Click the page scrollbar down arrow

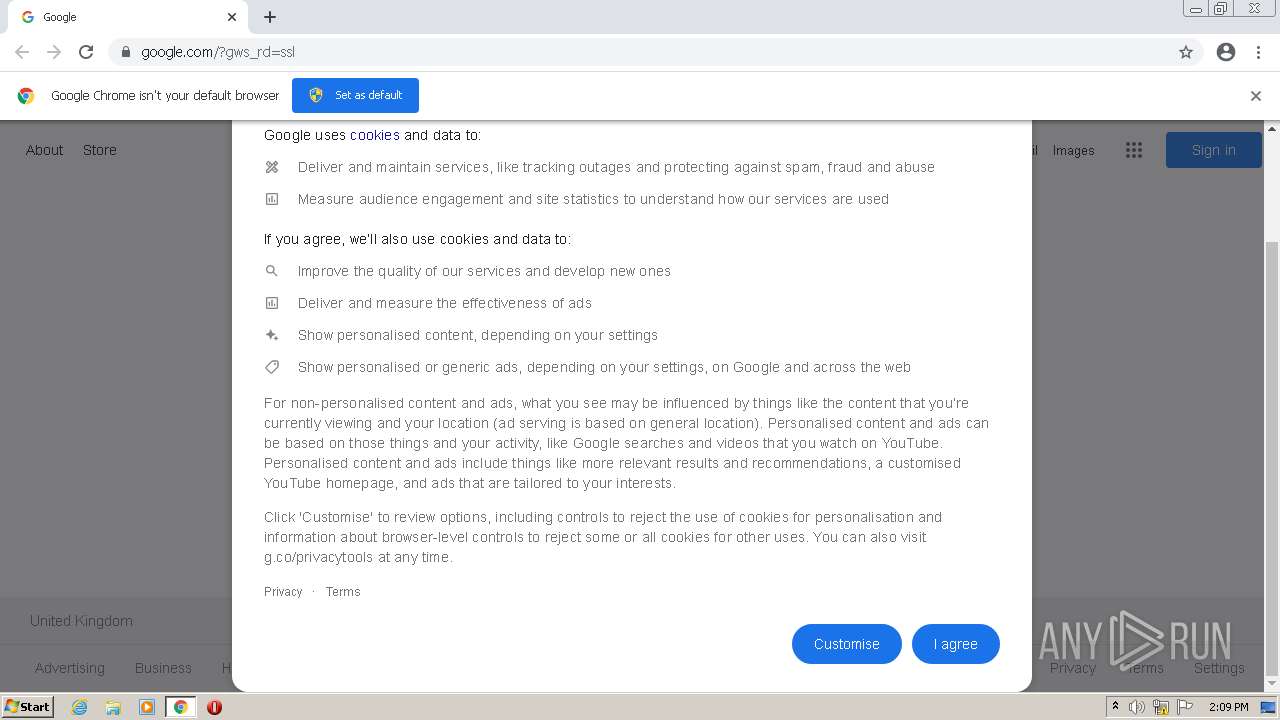1272,685
